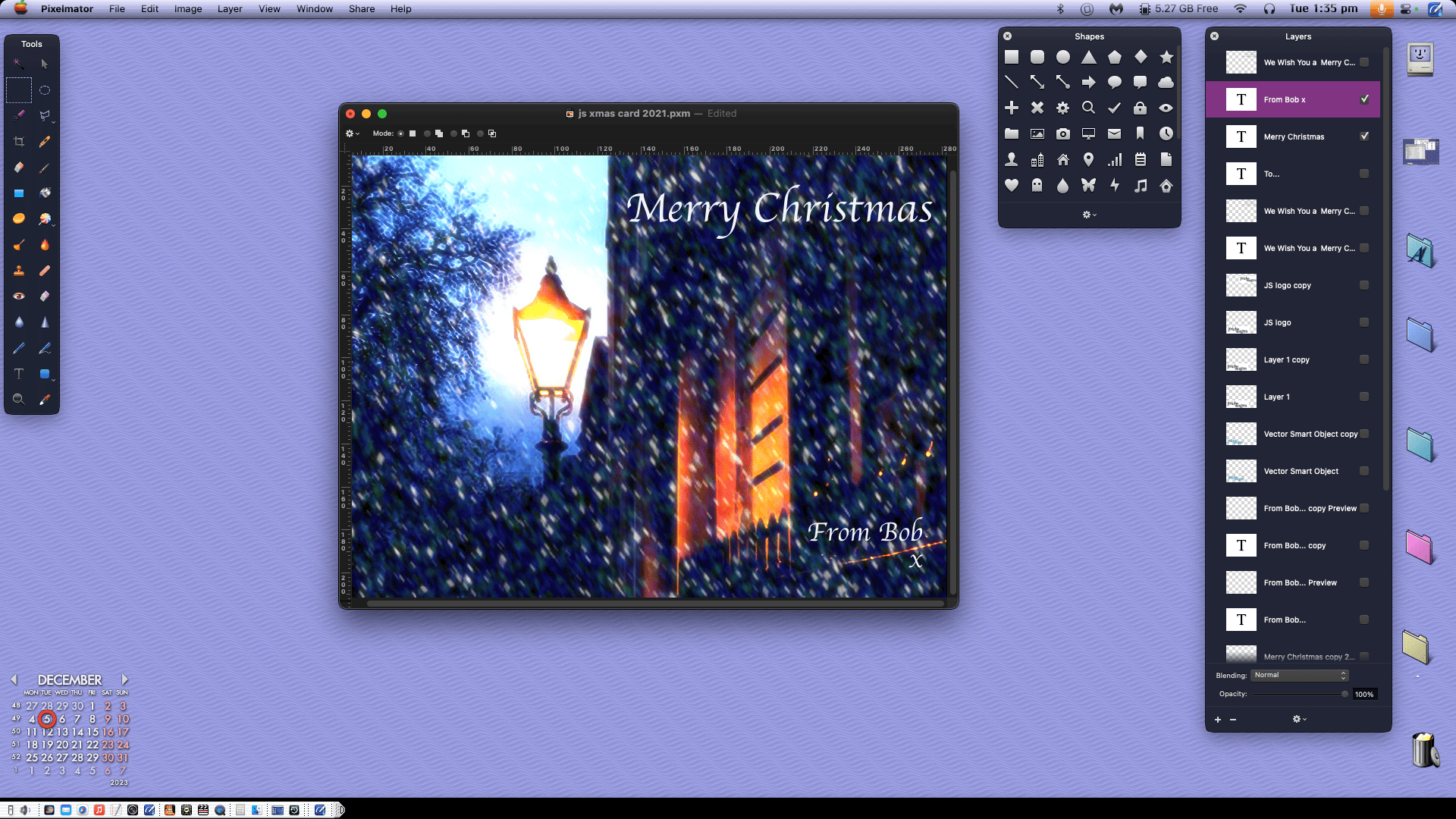
Task: Open Layers panel gear options menu
Action: 1299,719
